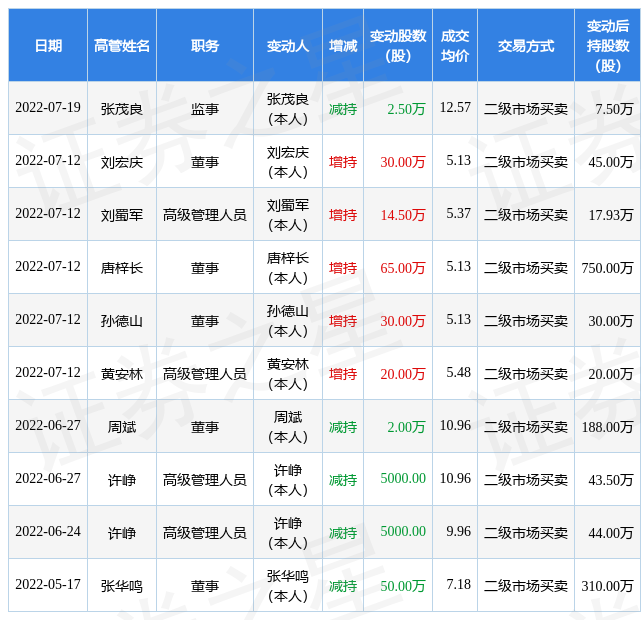Image resolution: width=641 pixels, height=620 pixels.
Task: Click the name 唐梓长 in the 高管姓名 column
Action: (122, 268)
